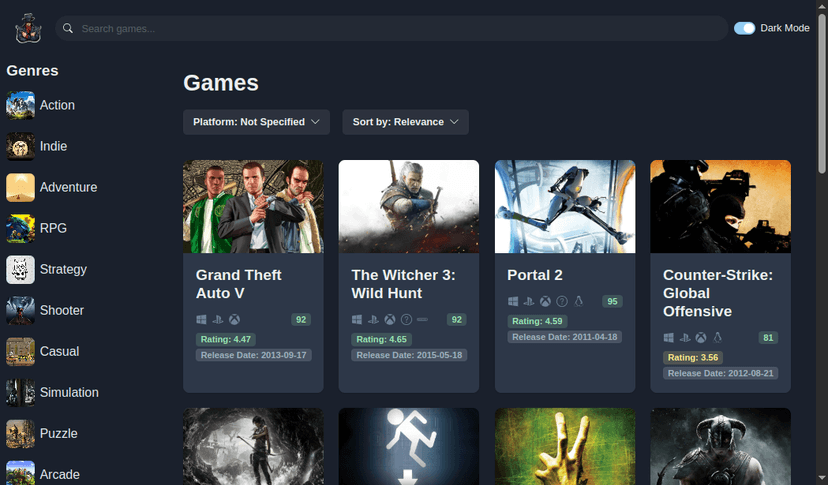
Task: Toggle the Dark Mode switch
Action: 745,28
